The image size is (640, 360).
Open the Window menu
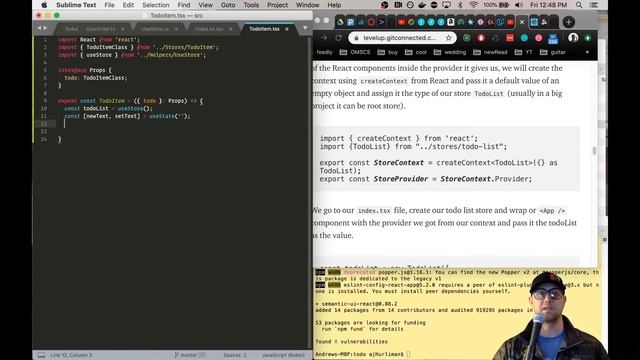tap(307, 5)
